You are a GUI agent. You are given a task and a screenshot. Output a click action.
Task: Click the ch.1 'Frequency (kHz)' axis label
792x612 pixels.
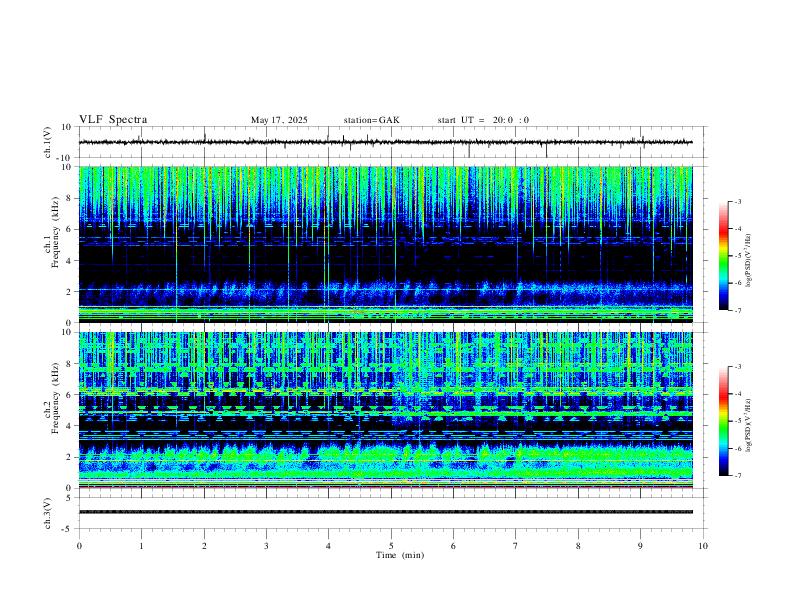pyautogui.click(x=55, y=233)
